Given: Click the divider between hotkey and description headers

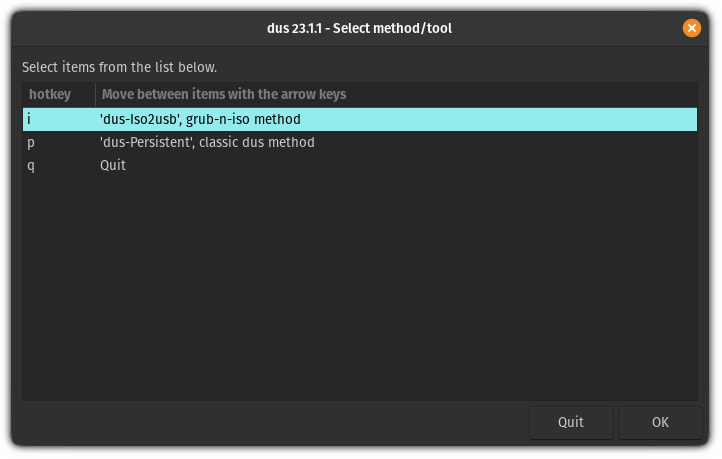Looking at the screenshot, I should click(x=95, y=94).
